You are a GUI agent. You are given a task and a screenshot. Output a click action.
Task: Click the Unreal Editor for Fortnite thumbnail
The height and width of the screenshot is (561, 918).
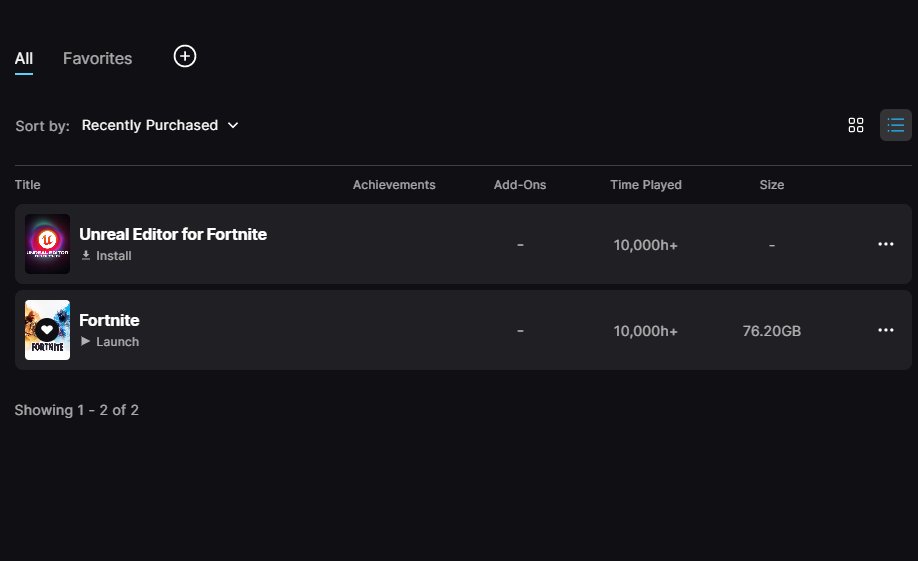[x=47, y=244]
